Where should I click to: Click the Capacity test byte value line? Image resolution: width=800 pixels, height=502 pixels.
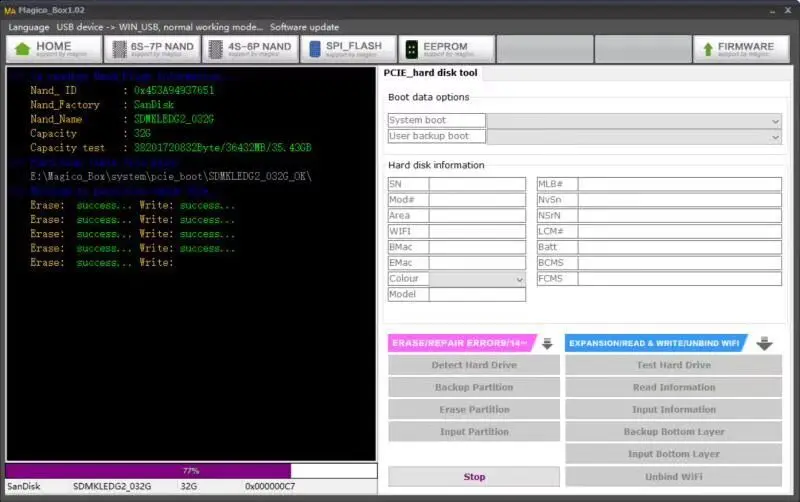point(222,147)
